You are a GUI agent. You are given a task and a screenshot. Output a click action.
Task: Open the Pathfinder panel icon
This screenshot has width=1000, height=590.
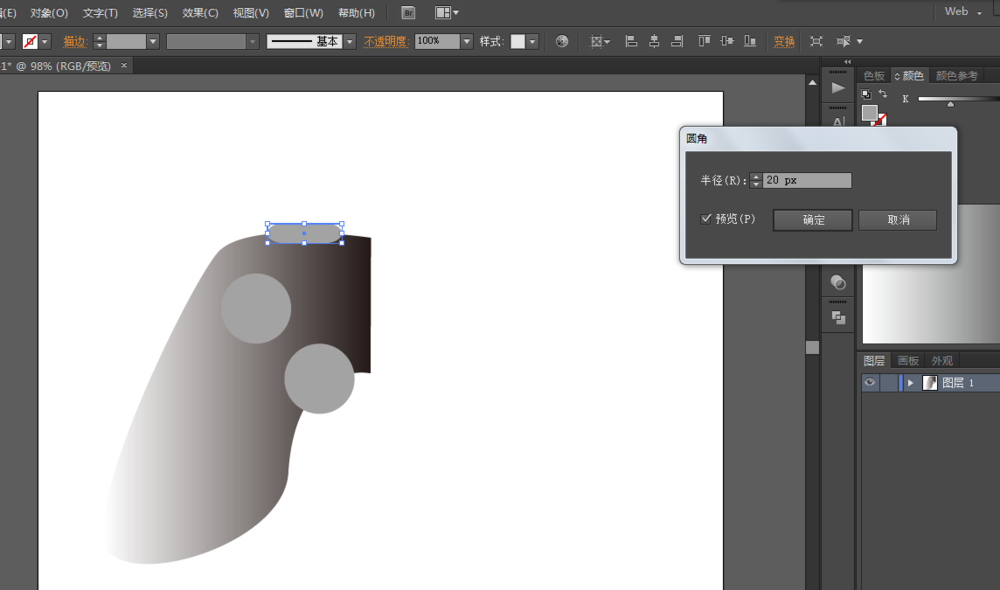click(838, 318)
